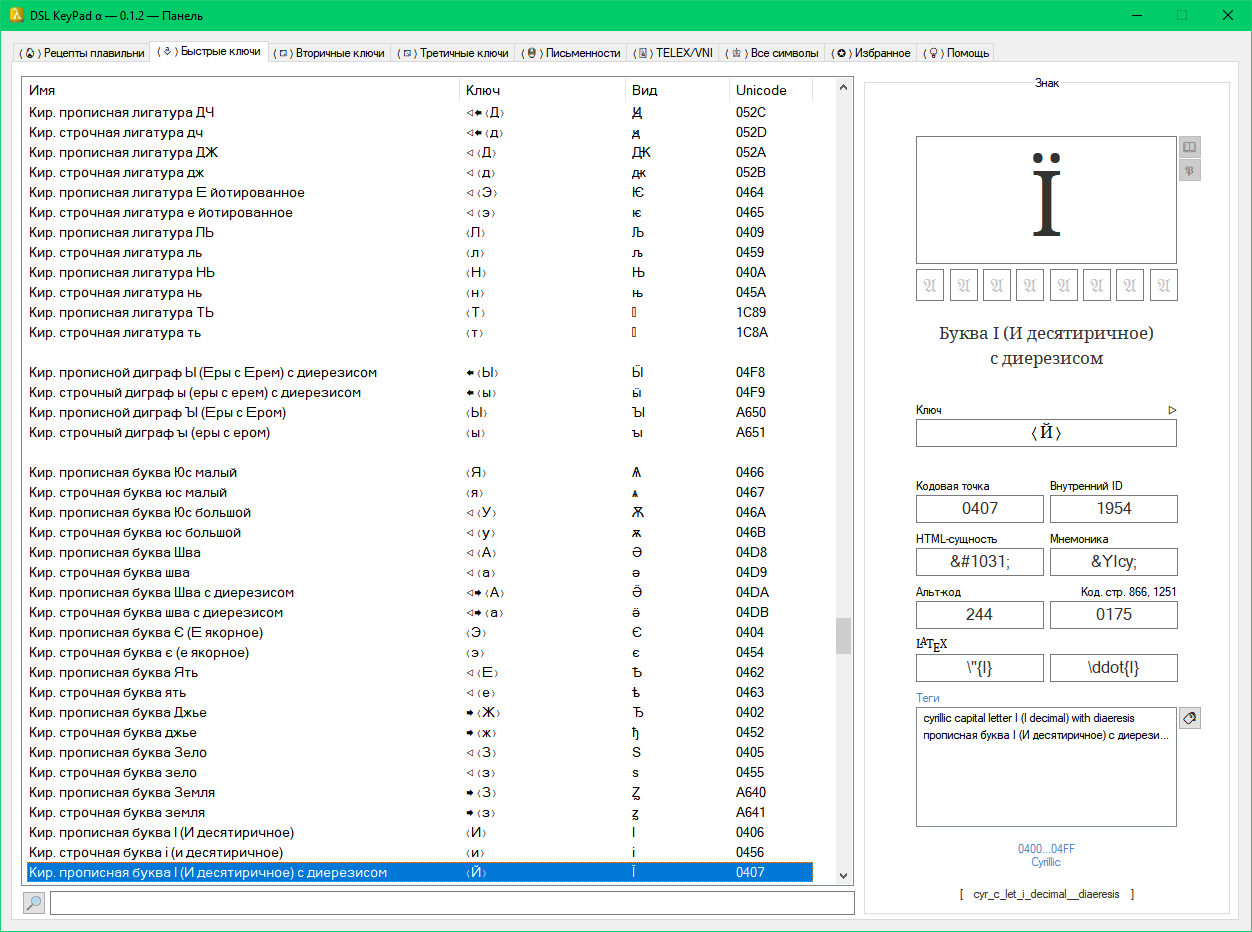Screen dimensions: 1252x932
Task: Select row Кир. прописная буква Шва
Action: point(419,552)
